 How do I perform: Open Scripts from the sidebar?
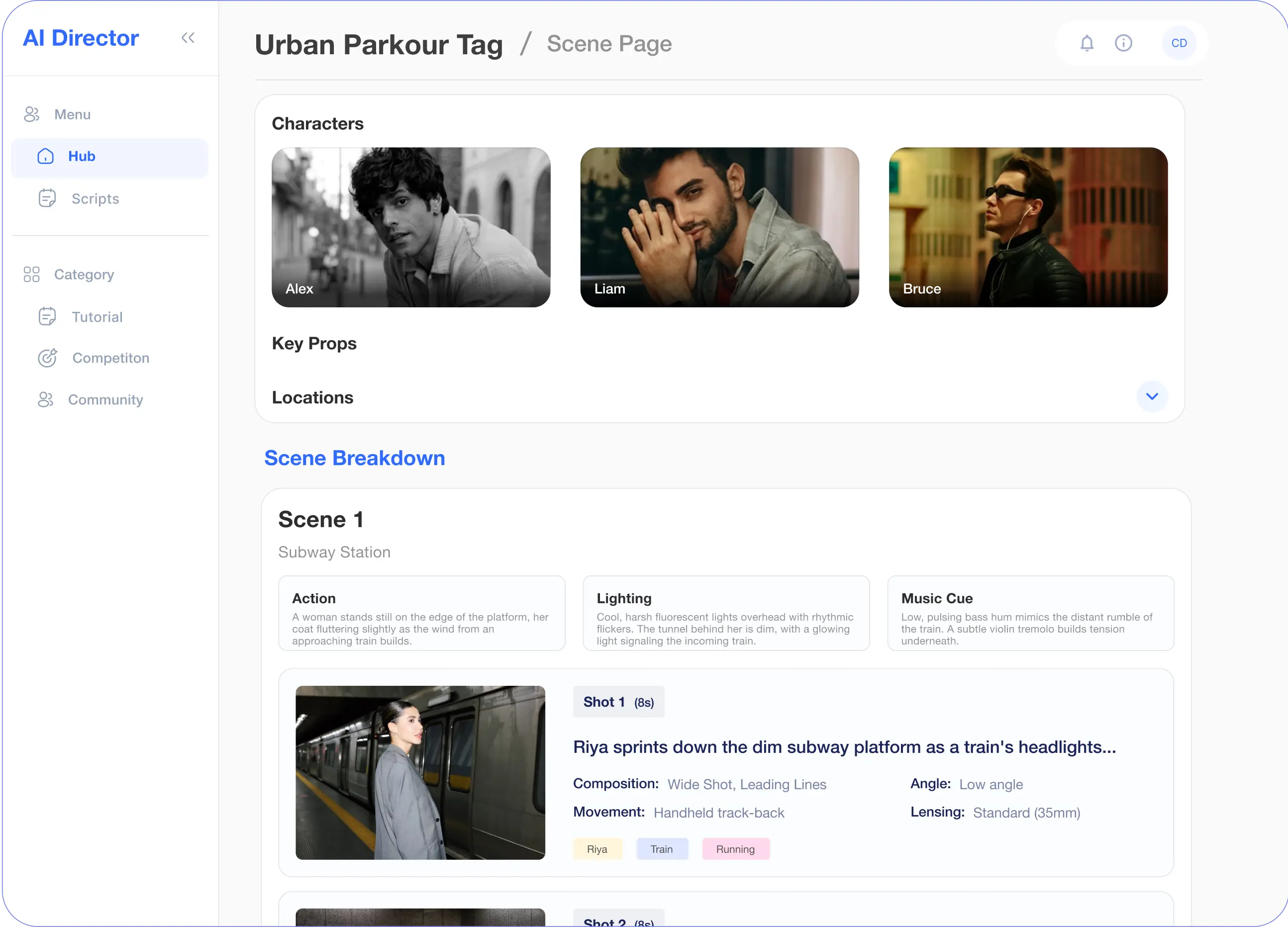[x=95, y=199]
